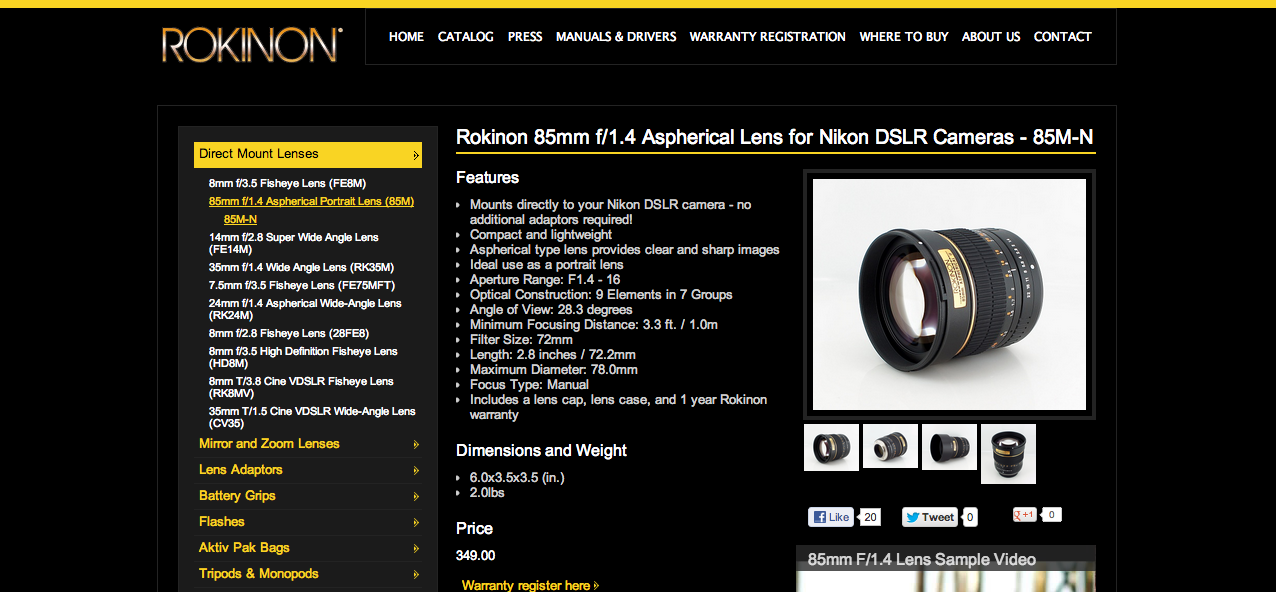Screen dimensions: 1276x592
Task: Expand the Battery Grips category
Action: point(308,496)
